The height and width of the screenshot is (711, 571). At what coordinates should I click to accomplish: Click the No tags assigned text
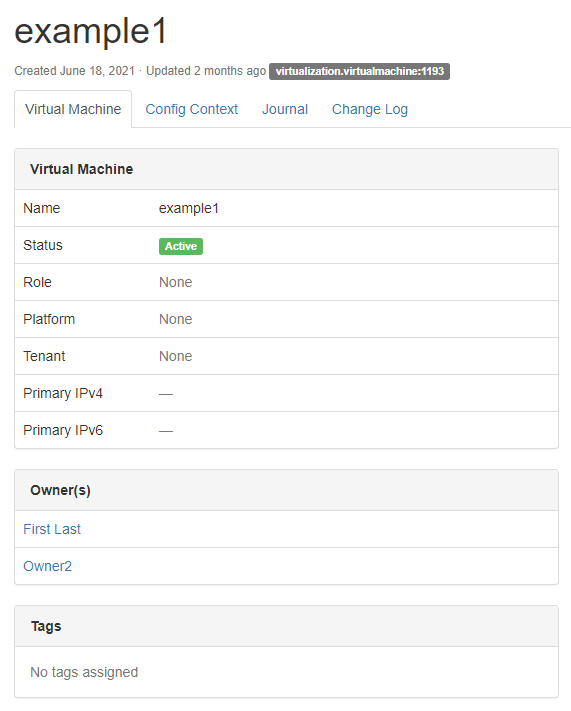pos(84,672)
